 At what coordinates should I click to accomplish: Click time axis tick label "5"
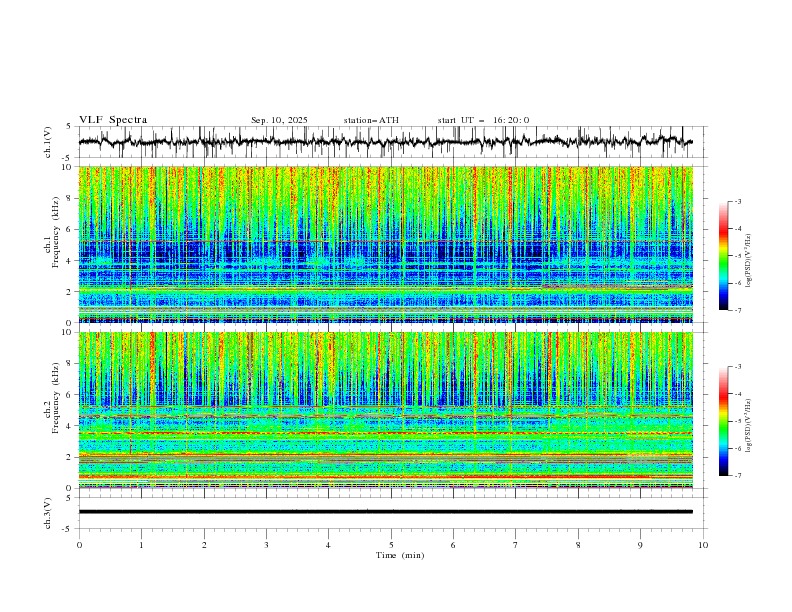tap(391, 545)
